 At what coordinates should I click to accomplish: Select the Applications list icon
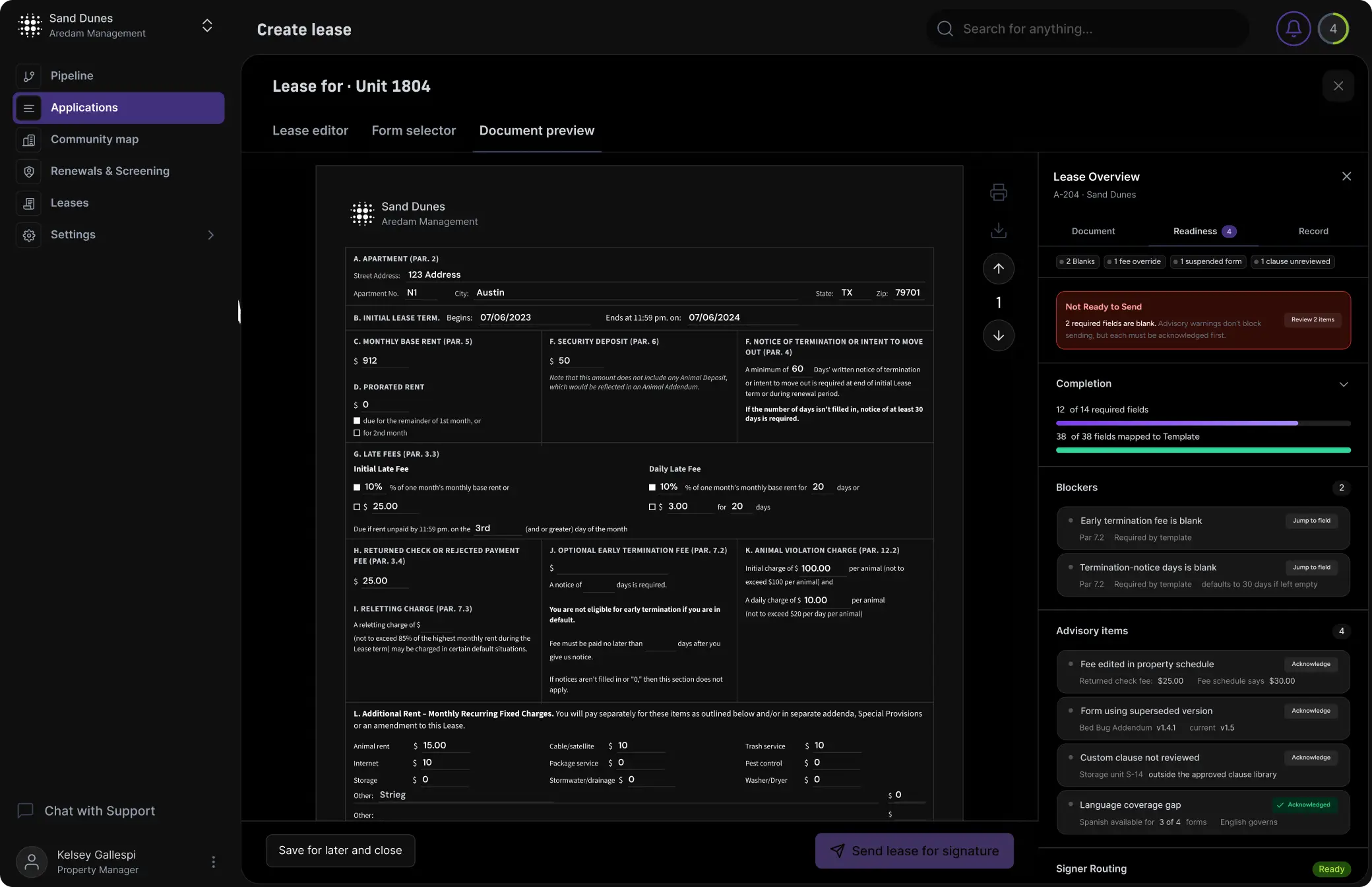[29, 108]
